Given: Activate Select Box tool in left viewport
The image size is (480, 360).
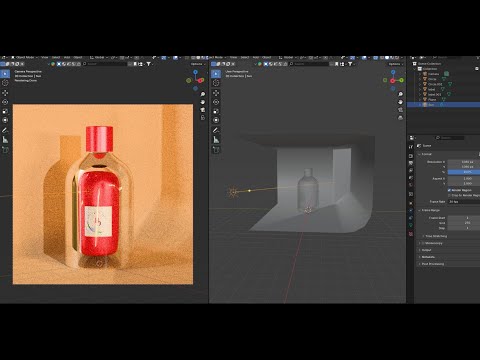Looking at the screenshot, I should 5,73.
